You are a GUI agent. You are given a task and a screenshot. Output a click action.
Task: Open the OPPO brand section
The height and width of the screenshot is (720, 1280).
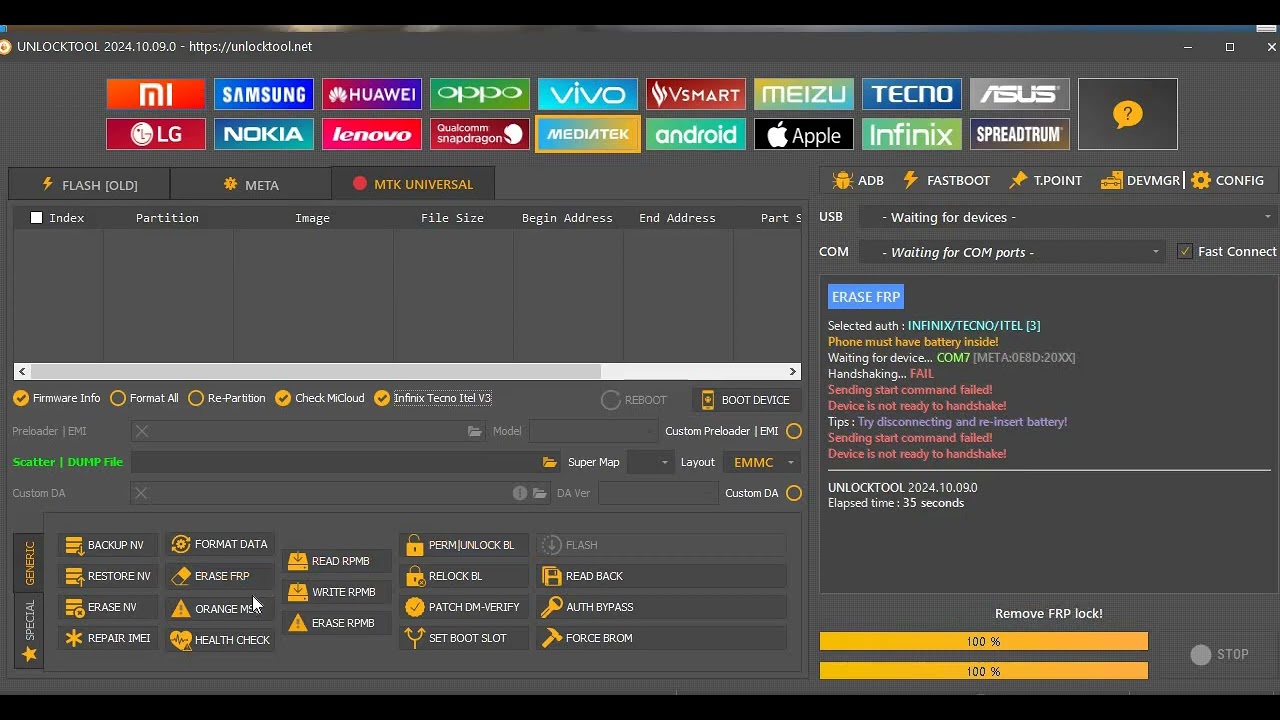(480, 94)
